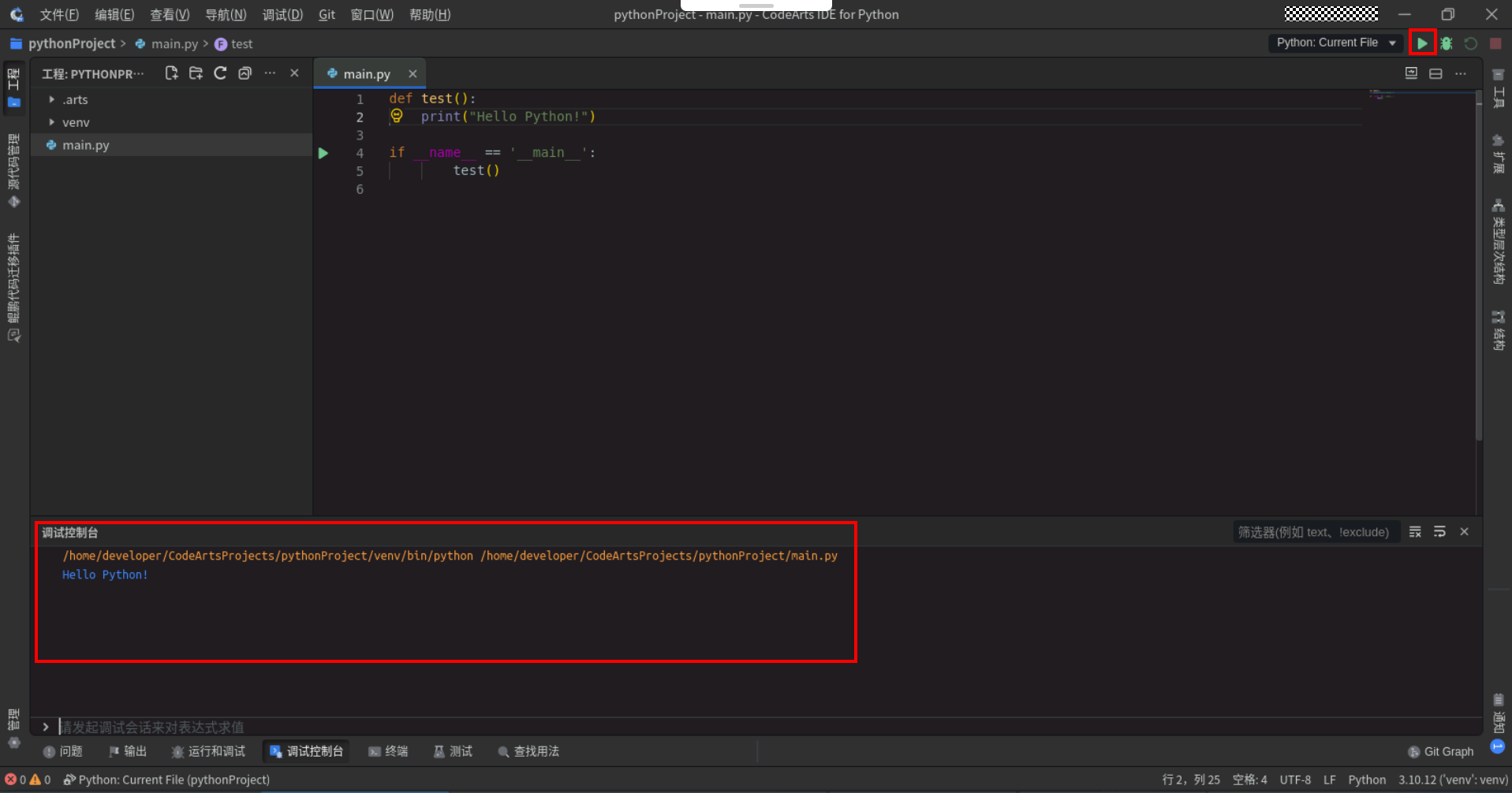Image resolution: width=1512 pixels, height=793 pixels.
Task: Change indentation 空格: 4 setting
Action: [x=1250, y=780]
